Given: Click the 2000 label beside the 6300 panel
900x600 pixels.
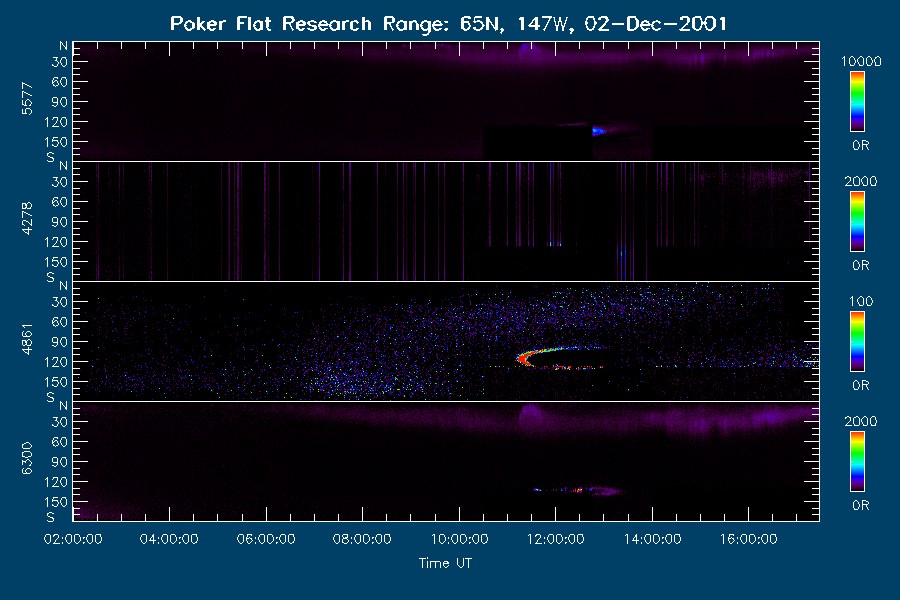Looking at the screenshot, I should click(x=861, y=421).
